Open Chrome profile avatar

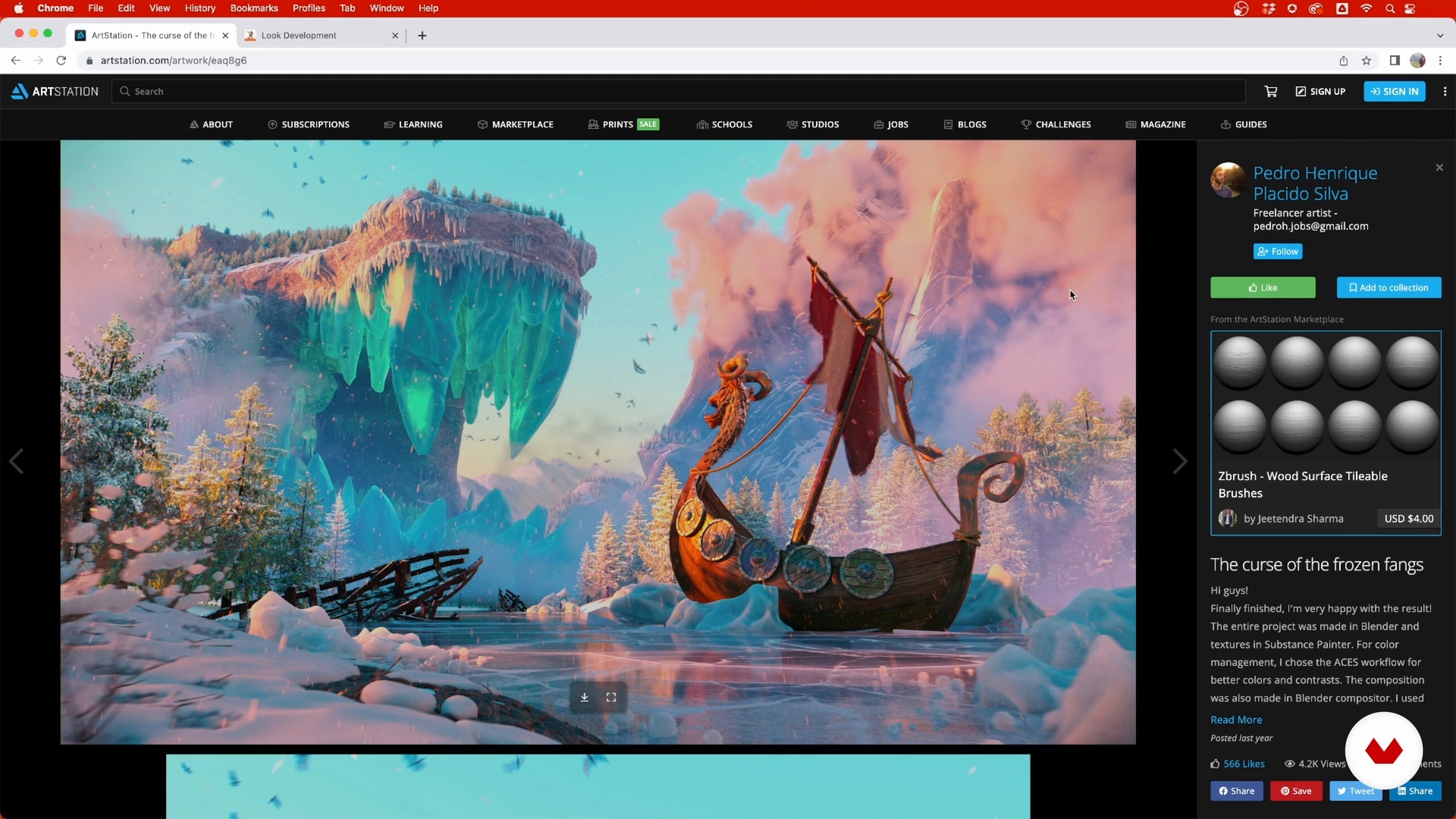pos(1417,61)
